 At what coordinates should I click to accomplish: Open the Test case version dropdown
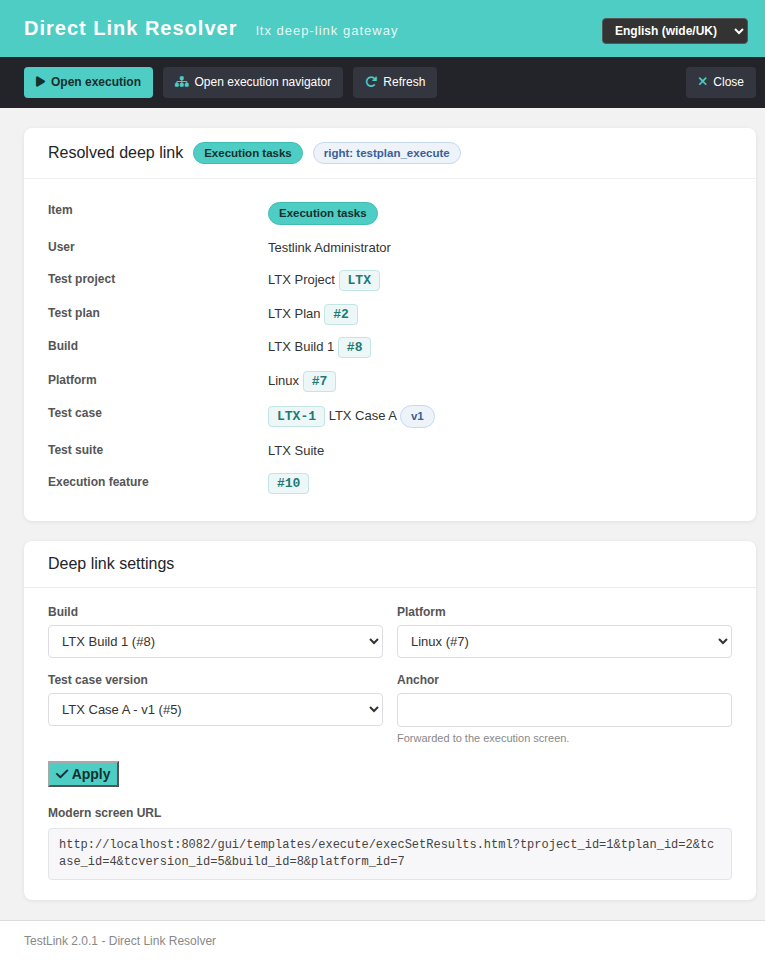pyautogui.click(x=216, y=709)
